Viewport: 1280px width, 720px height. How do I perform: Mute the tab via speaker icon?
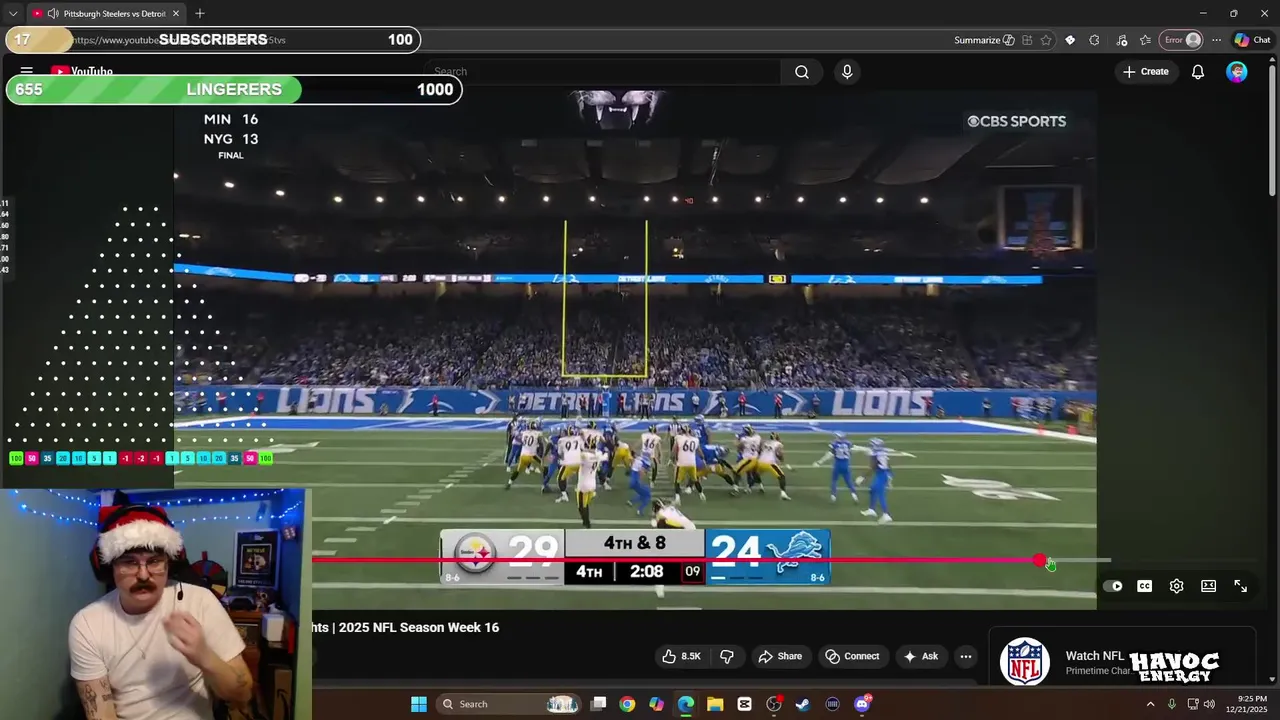point(52,14)
